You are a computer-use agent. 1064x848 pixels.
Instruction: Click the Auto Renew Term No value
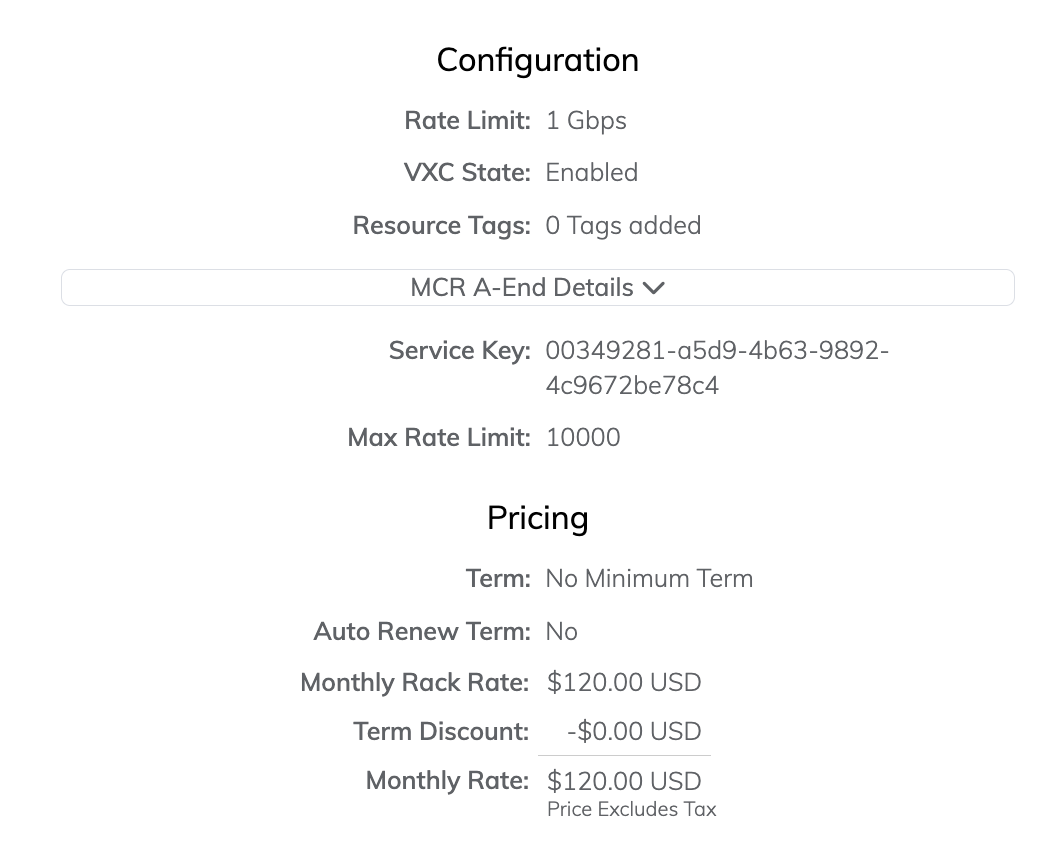click(561, 632)
